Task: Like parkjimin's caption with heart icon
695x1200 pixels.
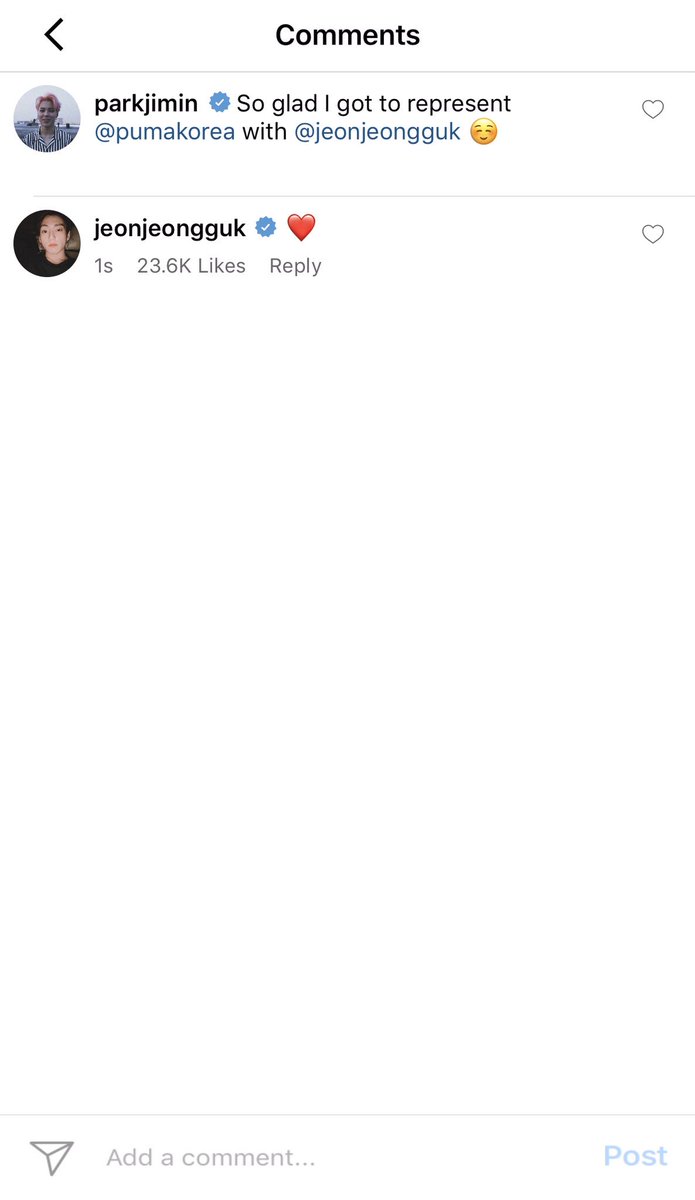Action: (x=653, y=109)
